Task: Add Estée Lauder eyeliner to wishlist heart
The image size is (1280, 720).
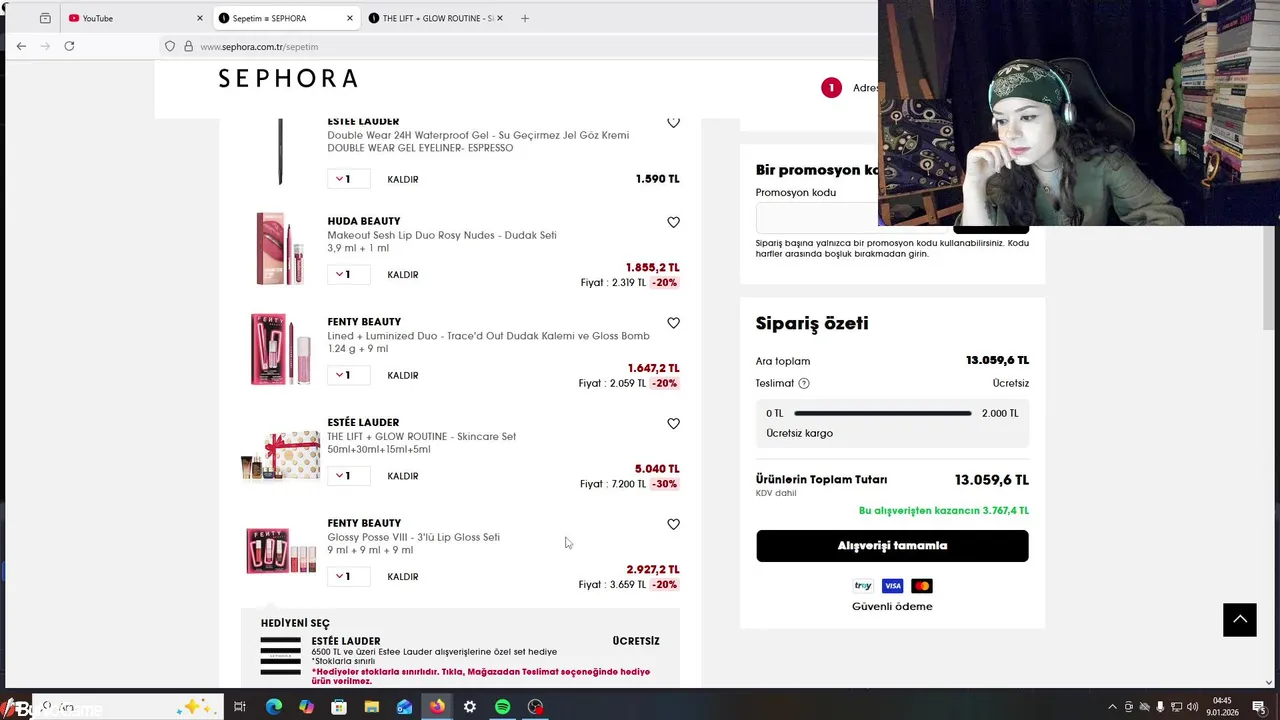Action: [x=673, y=122]
